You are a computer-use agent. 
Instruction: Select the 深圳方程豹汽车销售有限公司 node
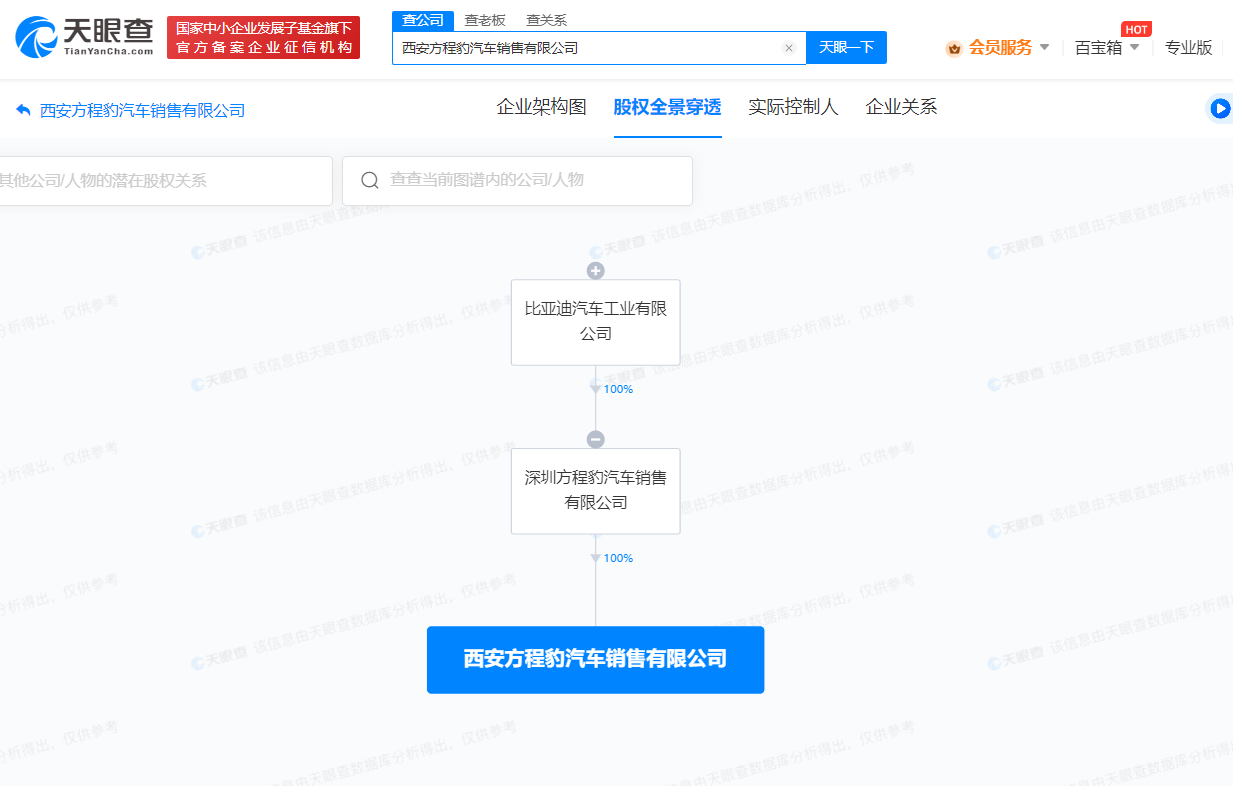596,491
